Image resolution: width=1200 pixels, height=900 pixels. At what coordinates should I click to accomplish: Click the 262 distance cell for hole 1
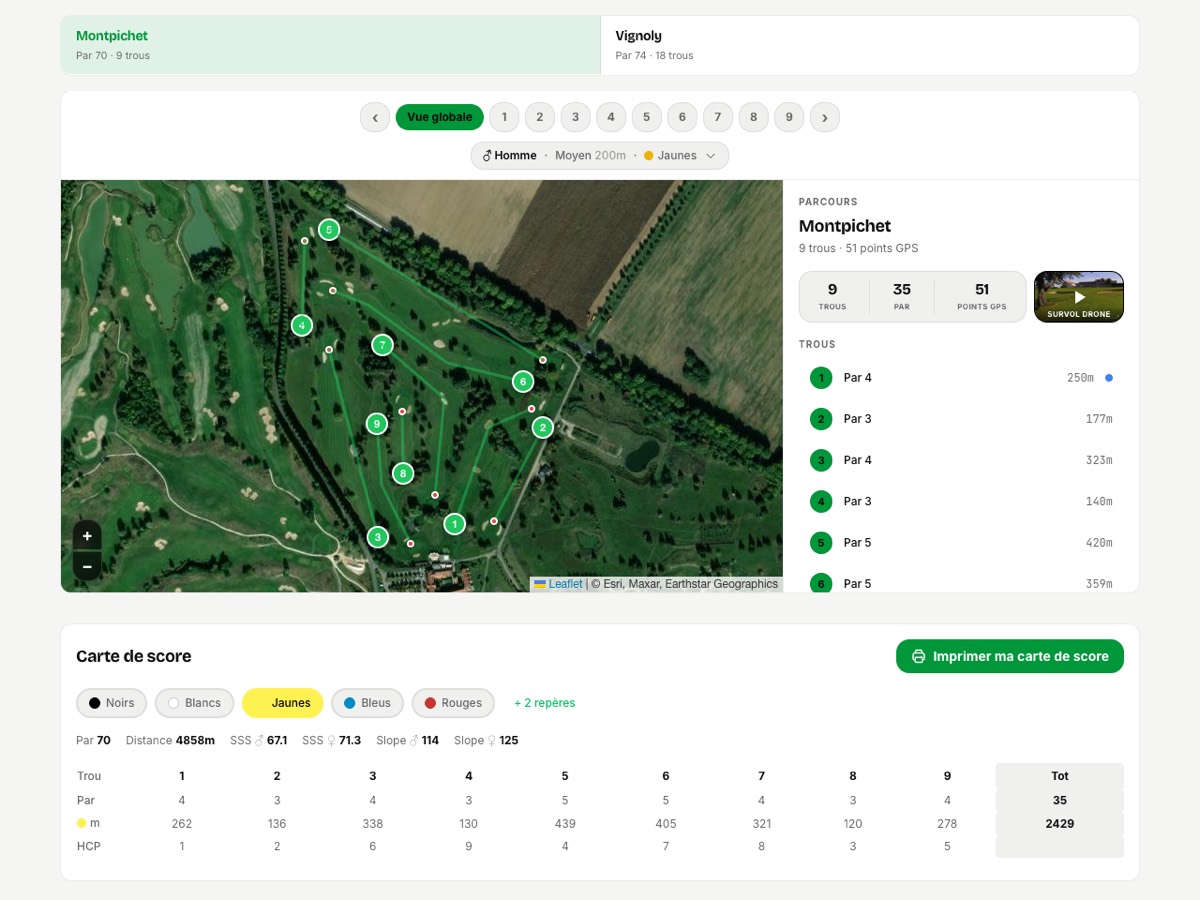point(182,824)
